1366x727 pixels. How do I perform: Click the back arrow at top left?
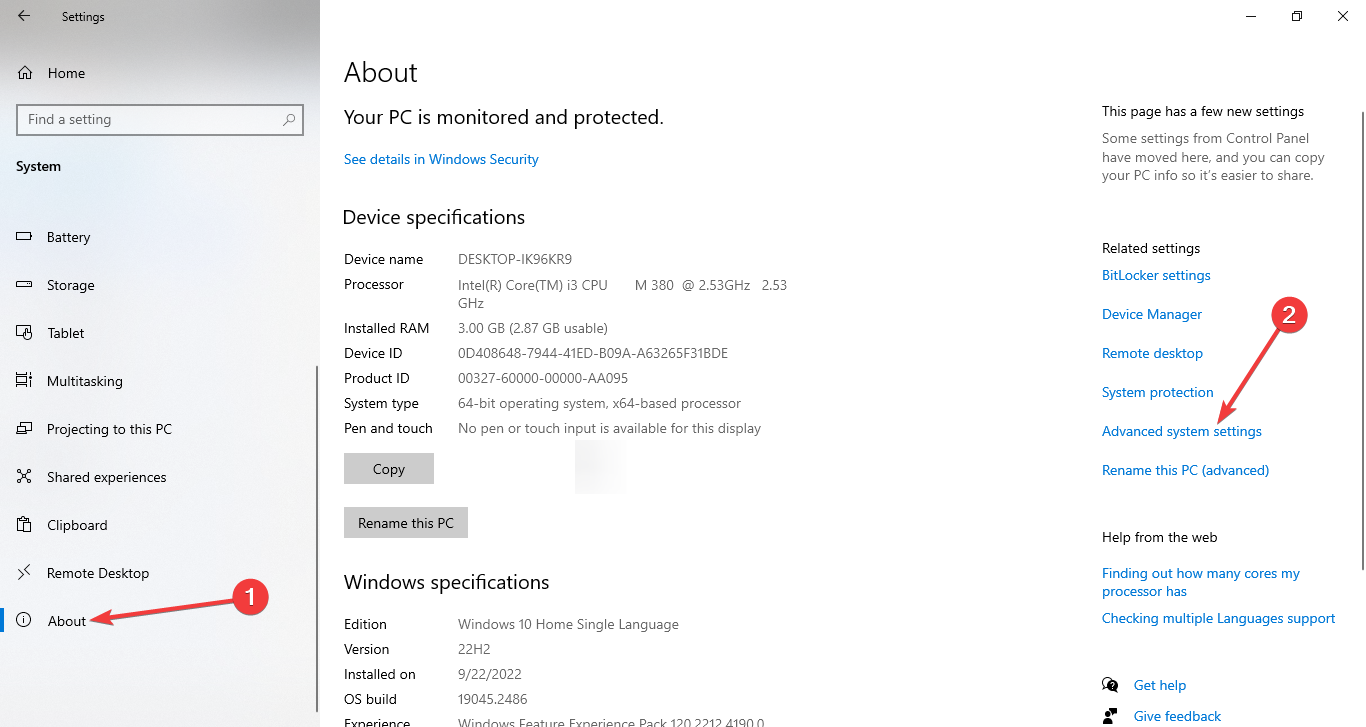tap(23, 16)
